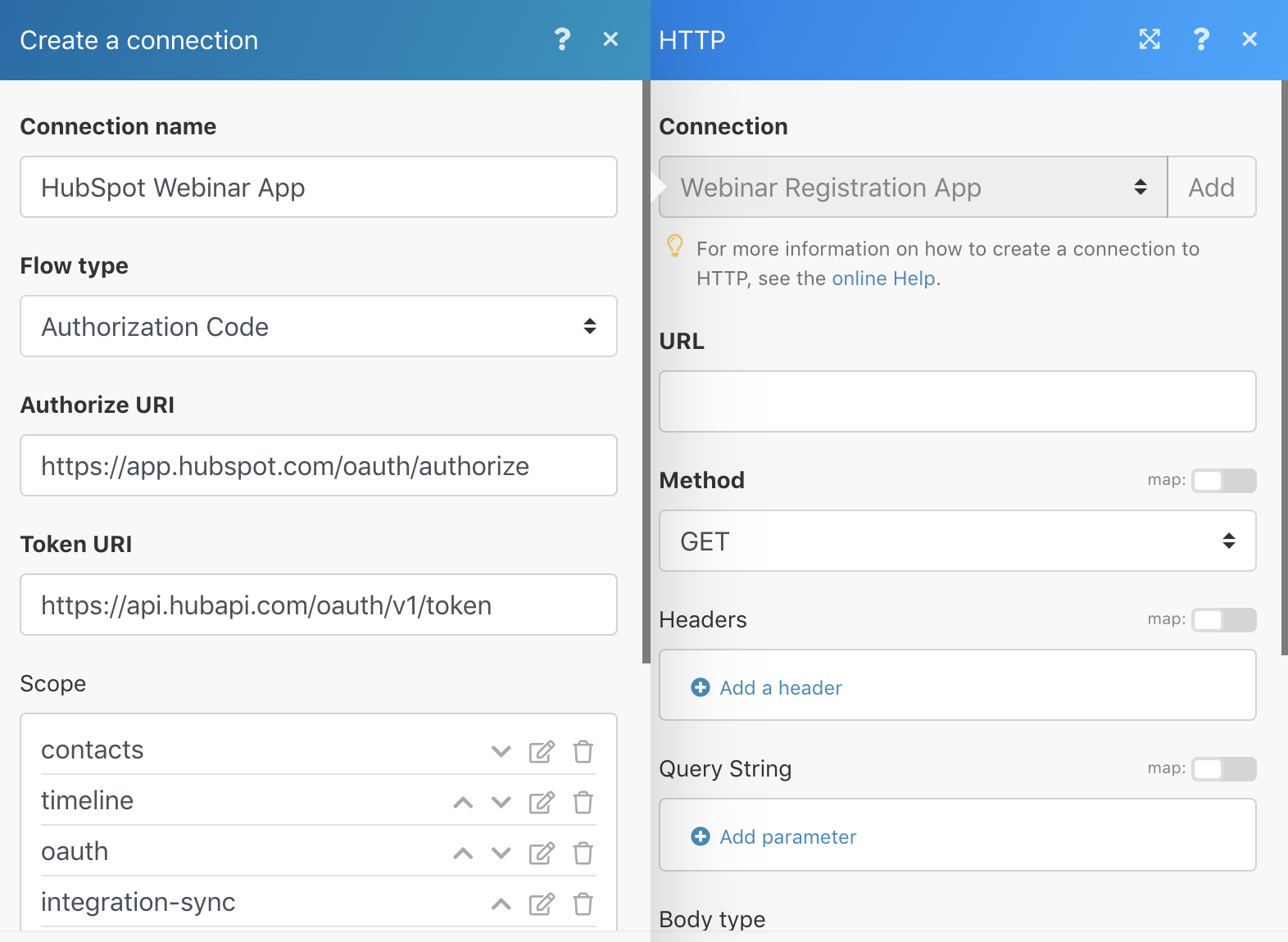Screen dimensions: 1288x942
Task: Move contacts scope down
Action: pos(501,751)
